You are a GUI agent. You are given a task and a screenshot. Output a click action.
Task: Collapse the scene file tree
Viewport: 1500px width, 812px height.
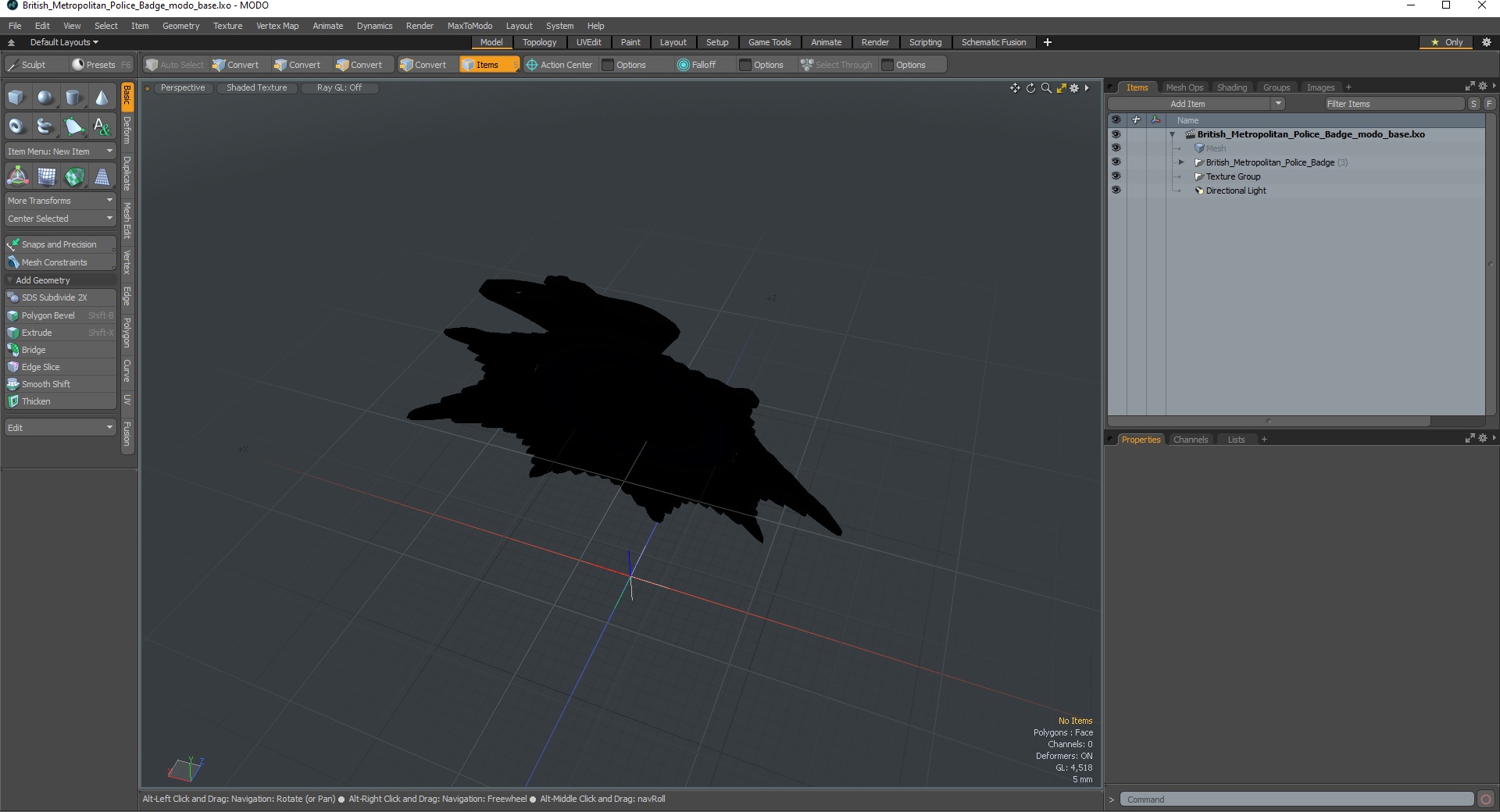[1173, 134]
